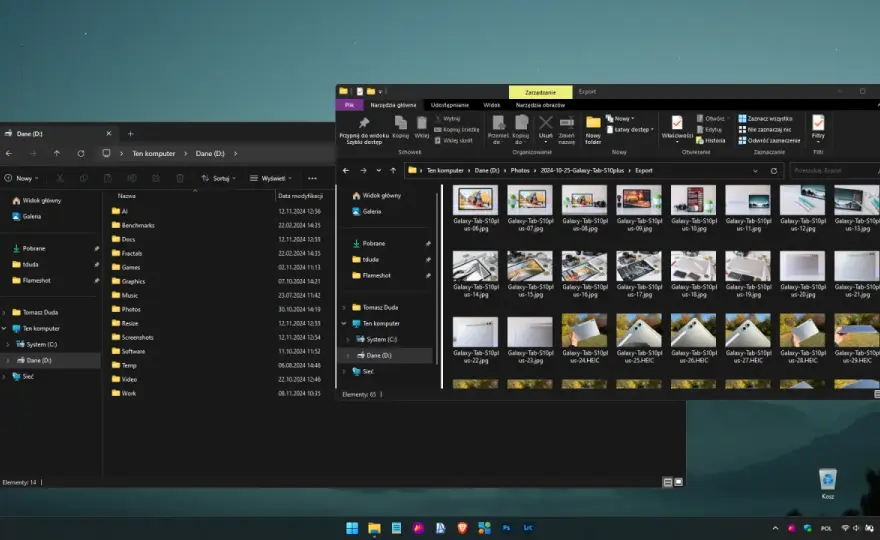880x540 pixels.
Task: Select thumbnail Galaxy-Tab-S10plus-06.jpg
Action: [475, 208]
